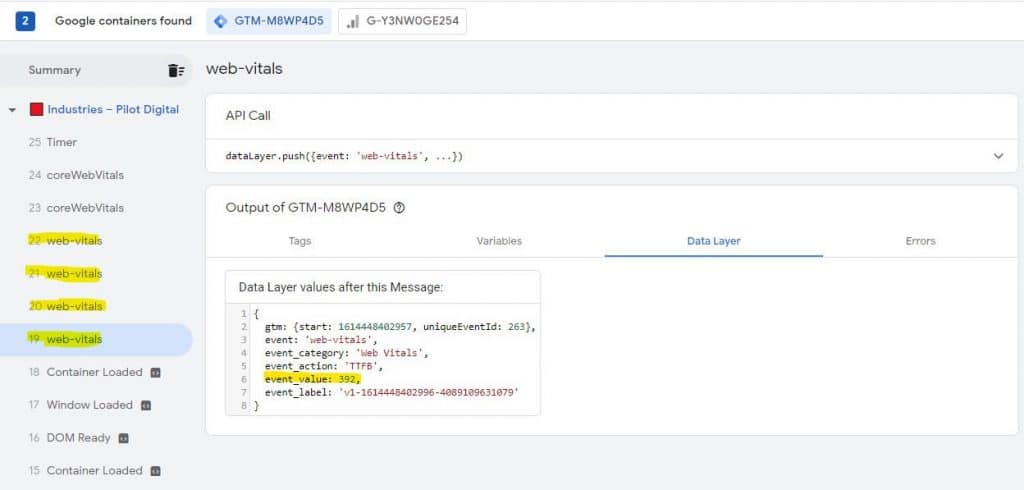Open the Summary view in sidebar
Screen dimensions: 1024x490
54,71
